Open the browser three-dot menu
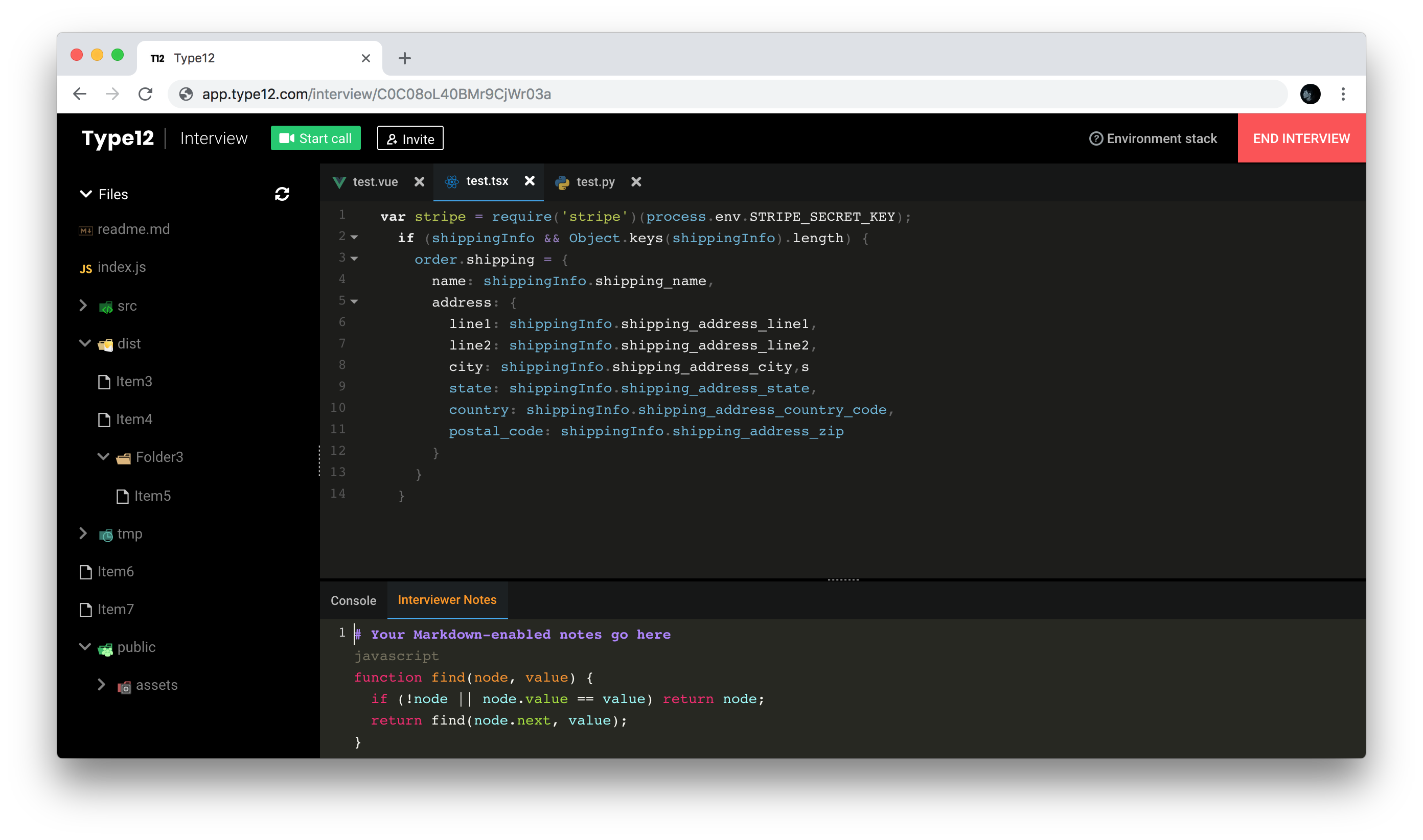Image resolution: width=1423 pixels, height=840 pixels. click(1343, 94)
